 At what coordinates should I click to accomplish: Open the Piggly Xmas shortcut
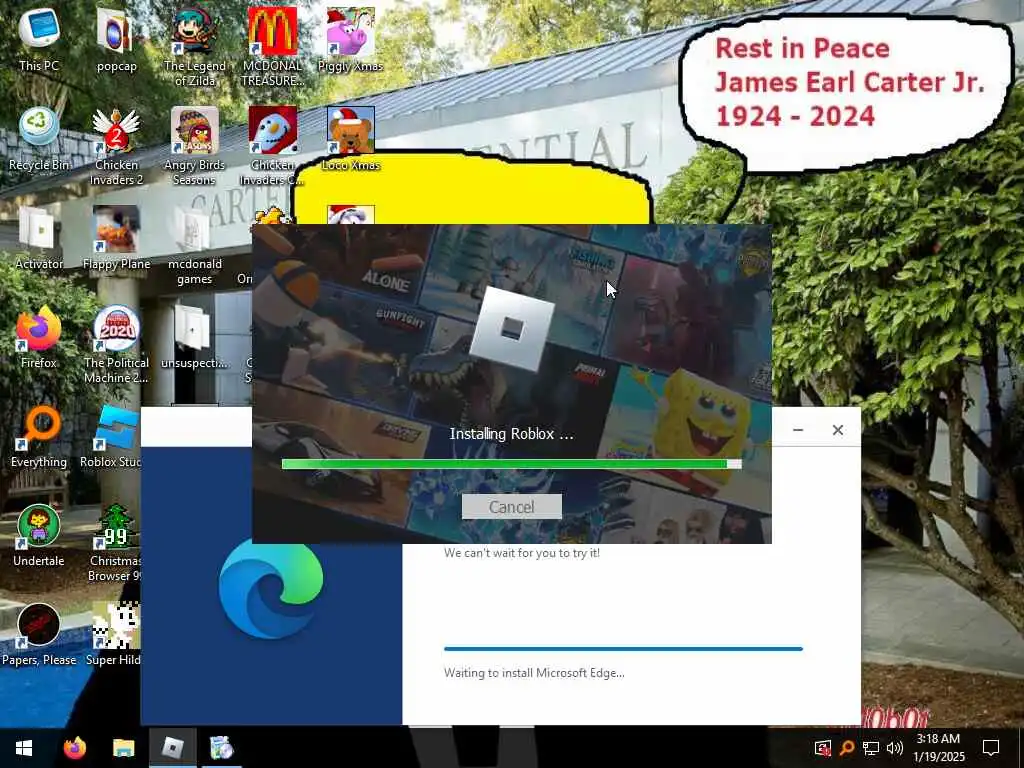coord(351,39)
